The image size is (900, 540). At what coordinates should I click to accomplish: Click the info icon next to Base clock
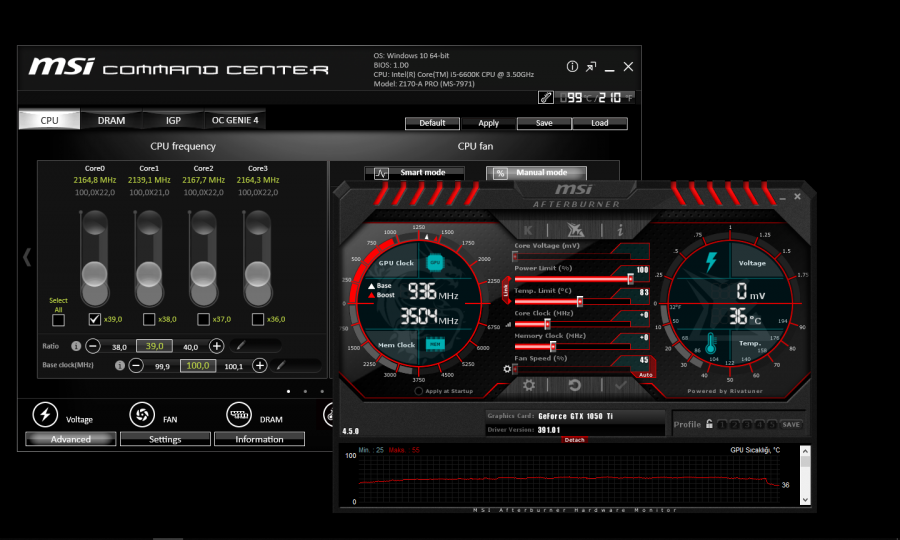(x=119, y=366)
